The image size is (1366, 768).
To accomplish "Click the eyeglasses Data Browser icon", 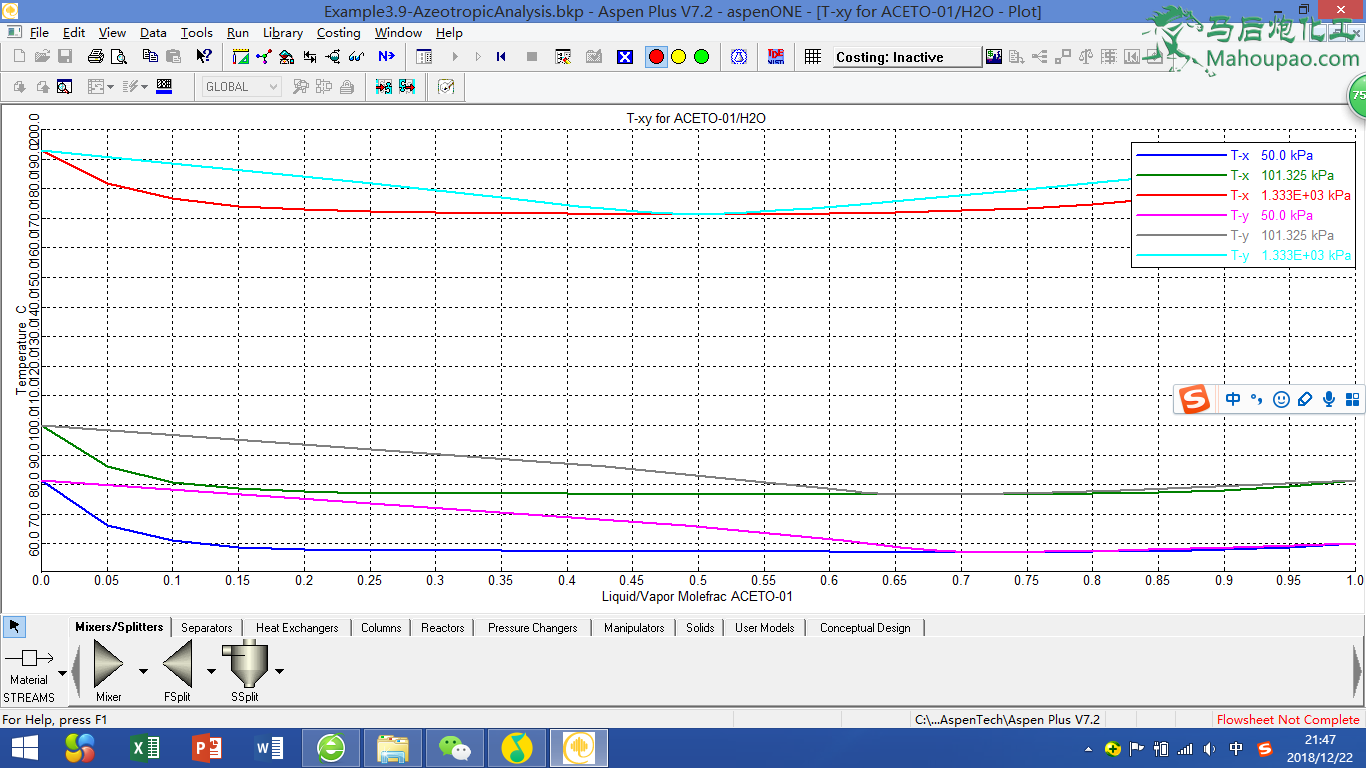I will (356, 57).
